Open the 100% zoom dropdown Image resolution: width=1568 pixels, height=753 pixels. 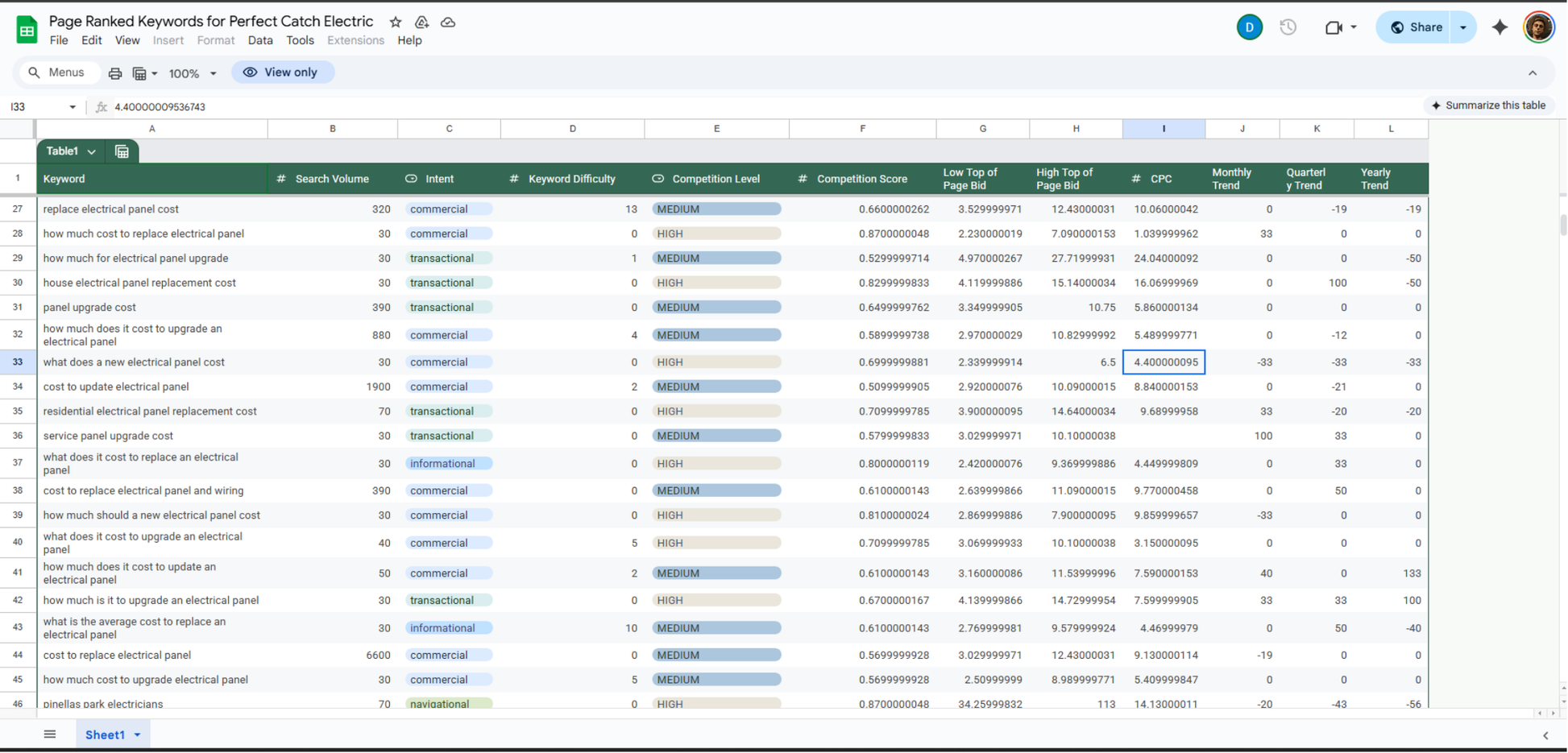[192, 72]
